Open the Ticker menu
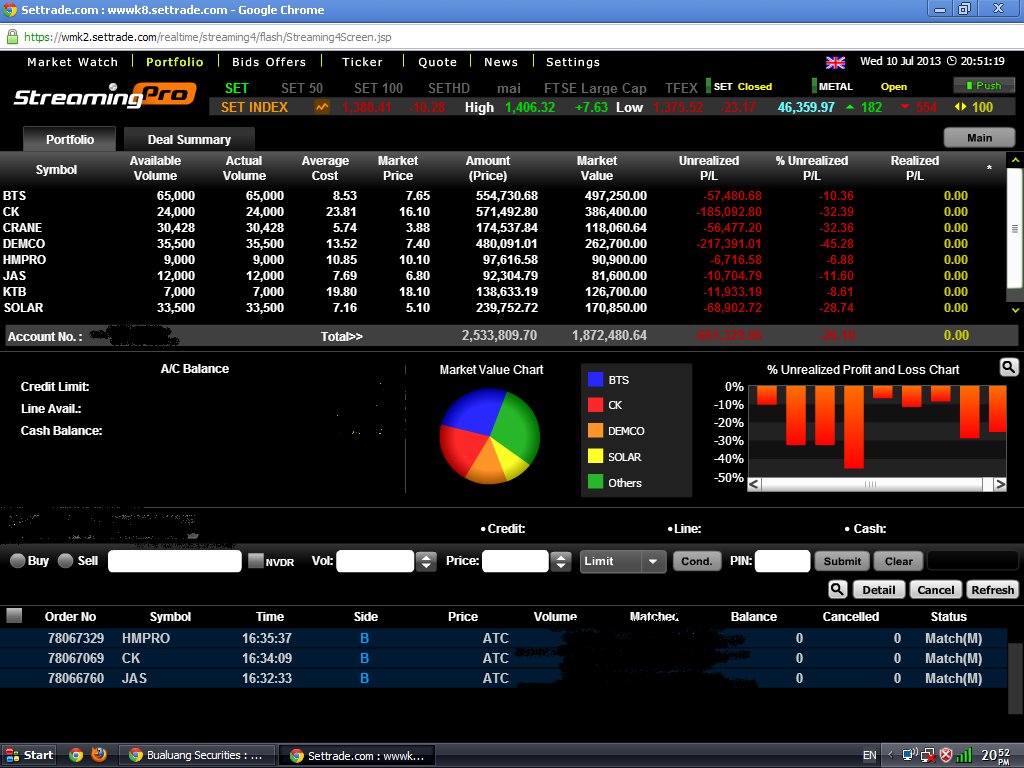The height and width of the screenshot is (768, 1024). click(x=362, y=62)
